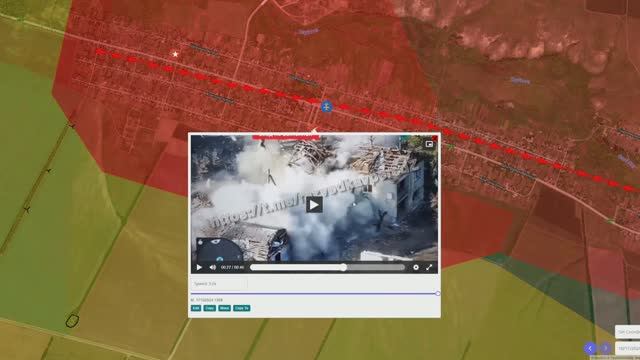This screenshot has height=360, width=640.
Task: Click the Edit button in the popup
Action: pos(196,308)
